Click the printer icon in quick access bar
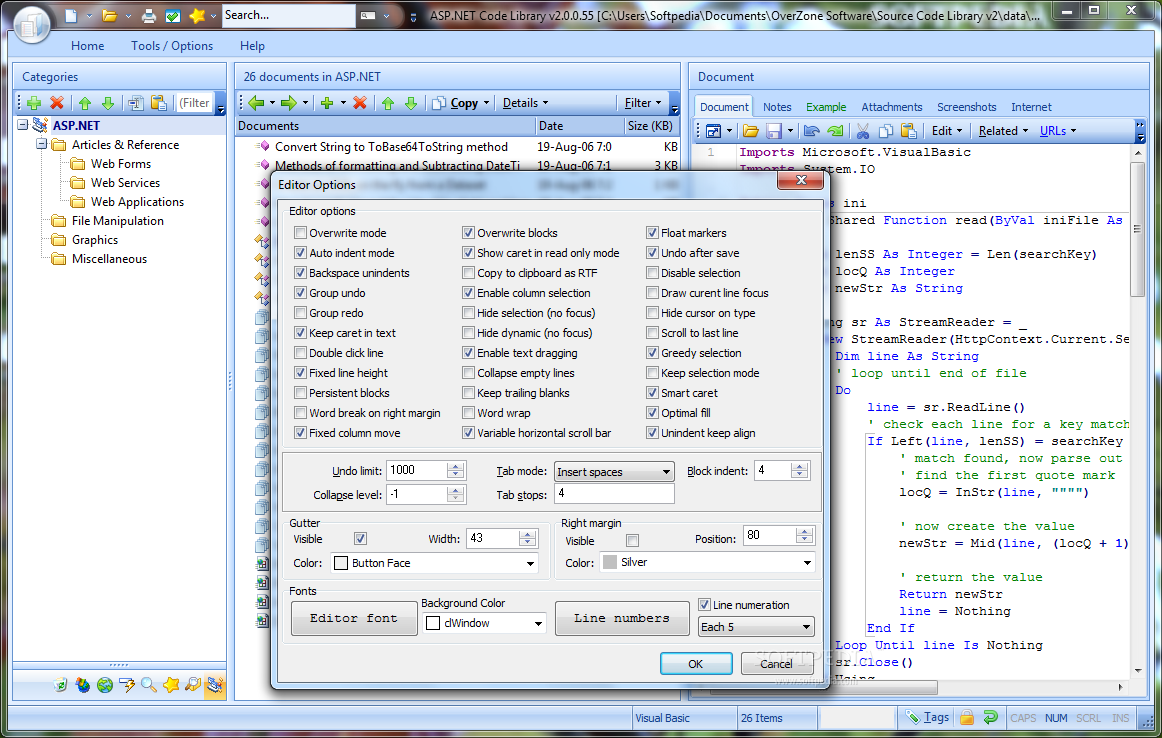Screen dimensions: 1162x738 click(149, 16)
